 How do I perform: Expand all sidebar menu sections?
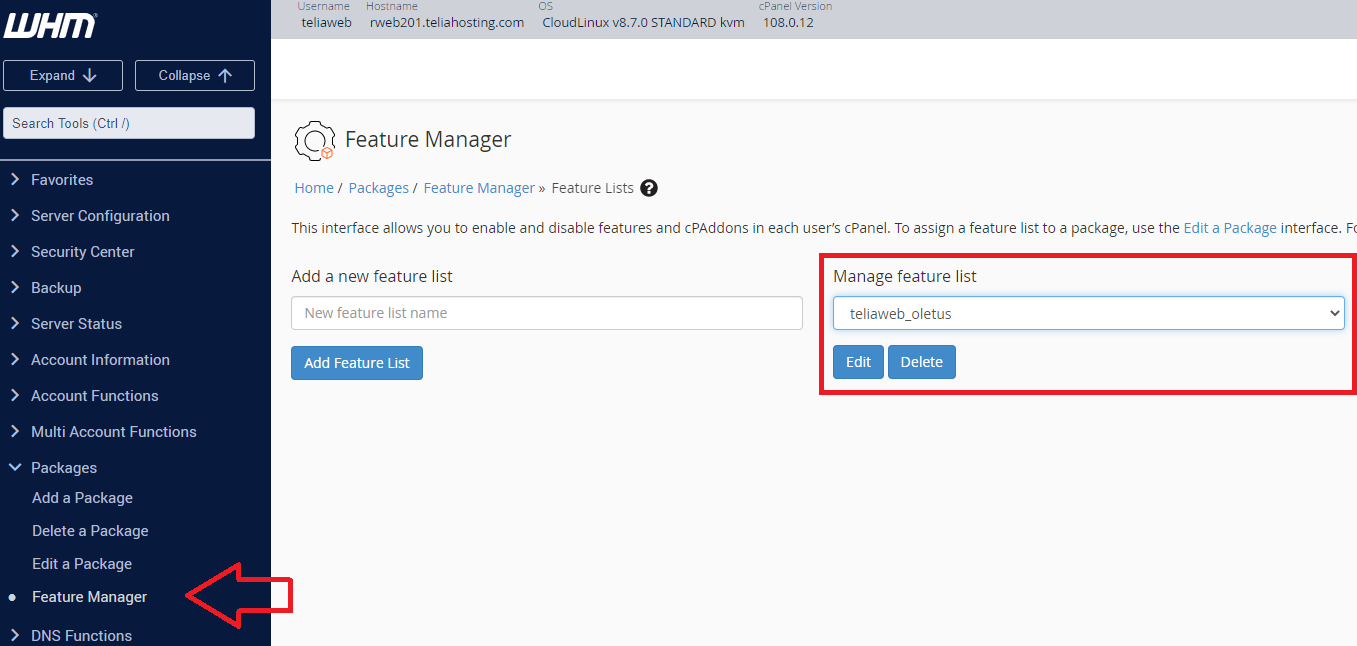coord(63,75)
